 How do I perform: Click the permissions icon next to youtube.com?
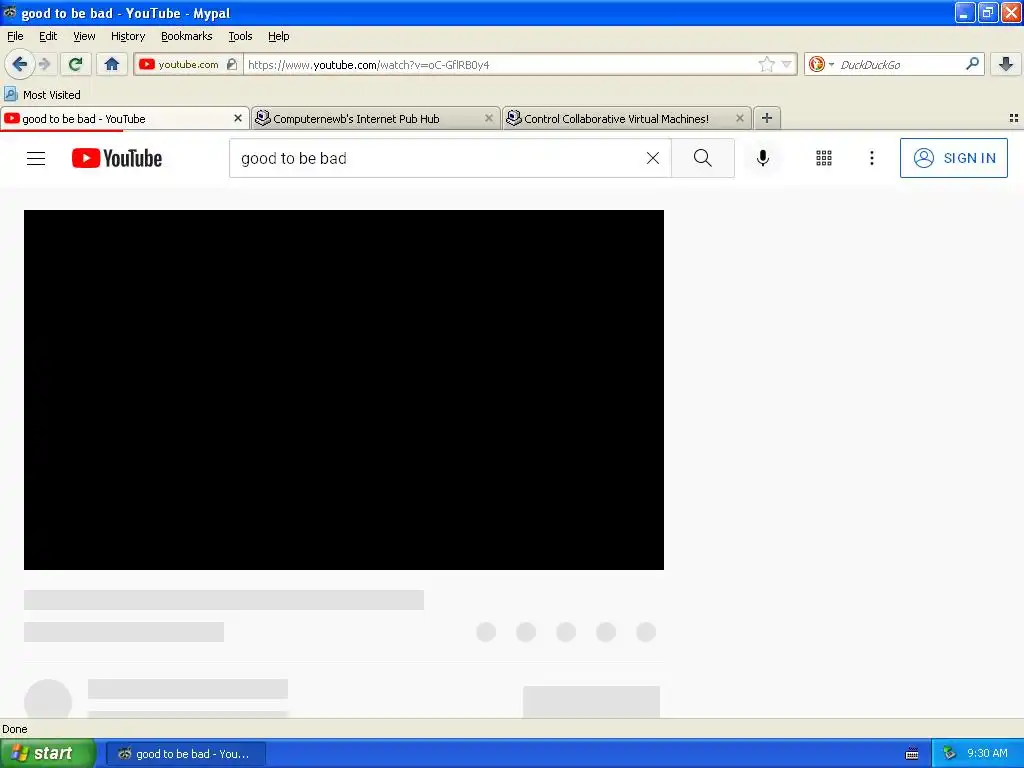pyautogui.click(x=232, y=64)
